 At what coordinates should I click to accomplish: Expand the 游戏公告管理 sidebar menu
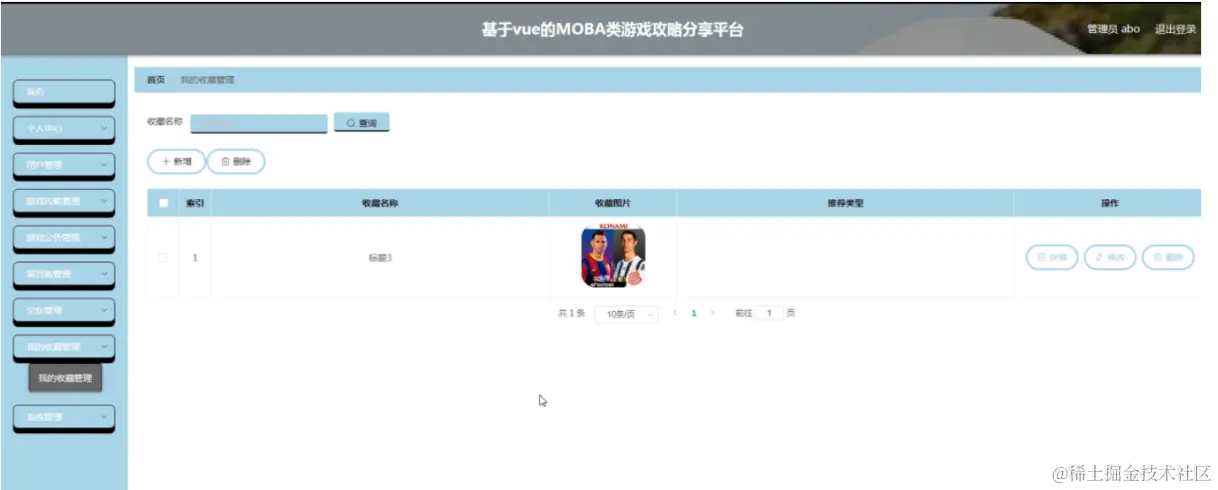click(x=63, y=237)
